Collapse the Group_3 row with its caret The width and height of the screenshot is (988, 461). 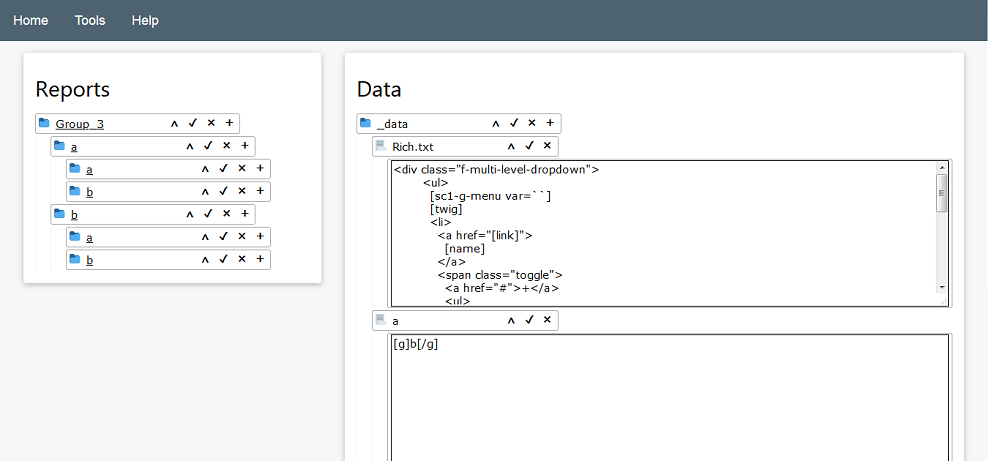(x=175, y=123)
